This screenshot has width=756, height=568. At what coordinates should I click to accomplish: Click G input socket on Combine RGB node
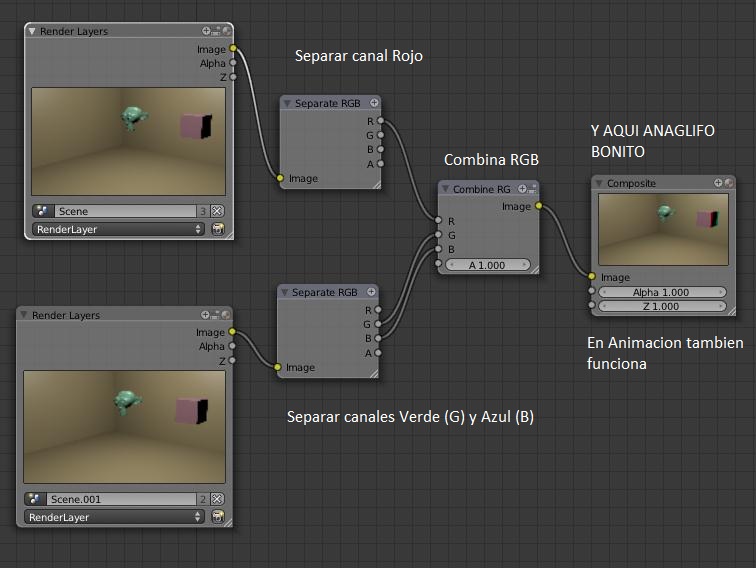(438, 235)
